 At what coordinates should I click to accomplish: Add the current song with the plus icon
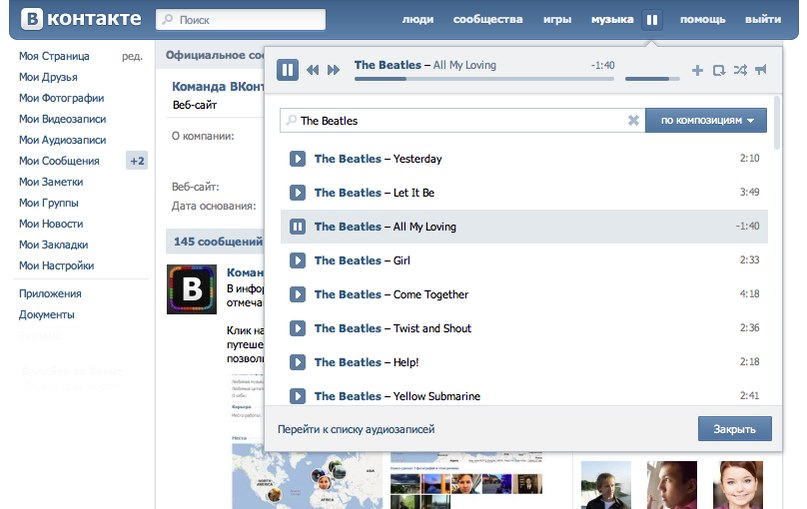tap(697, 70)
